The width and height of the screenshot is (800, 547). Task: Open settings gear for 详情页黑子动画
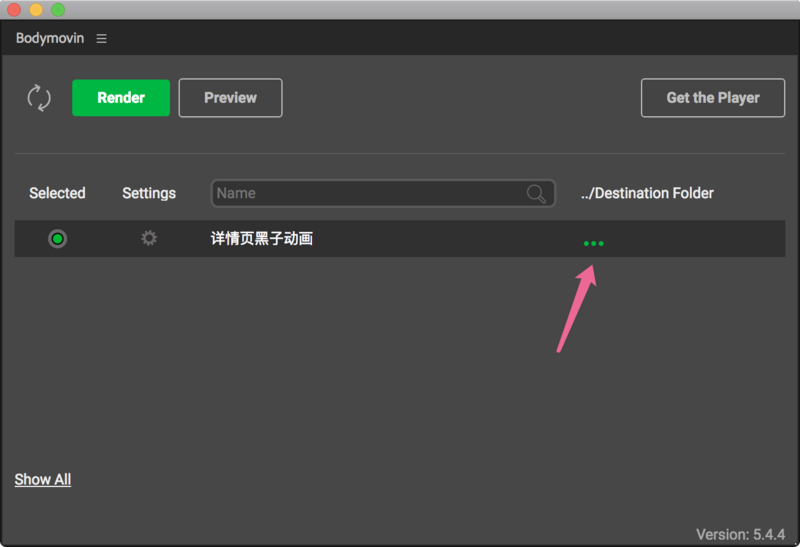coord(149,238)
